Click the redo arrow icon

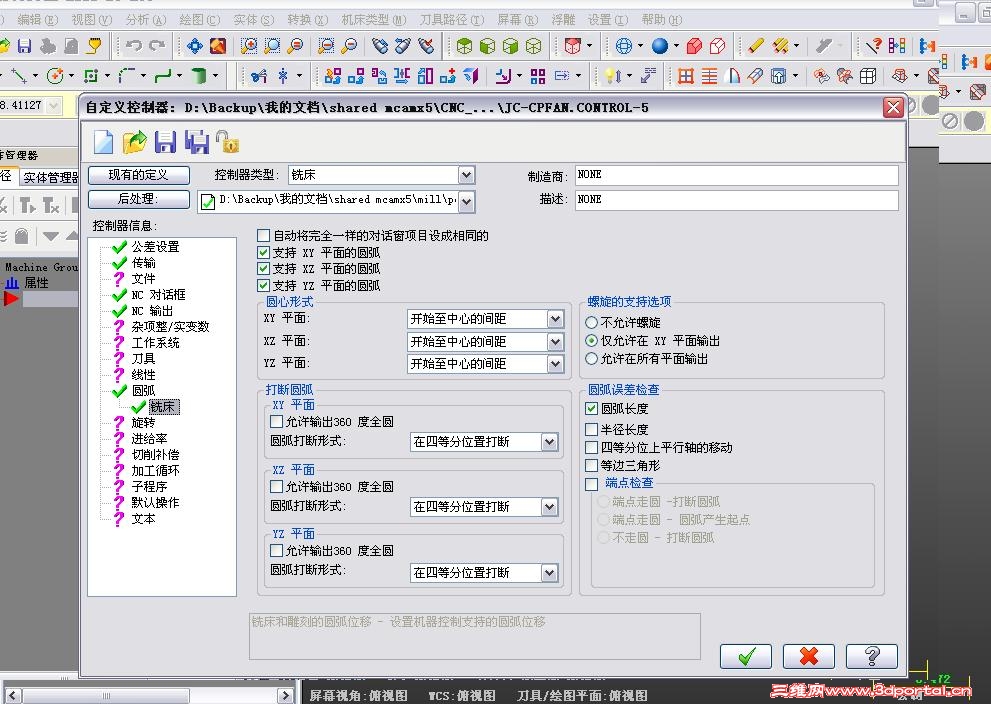click(157, 46)
